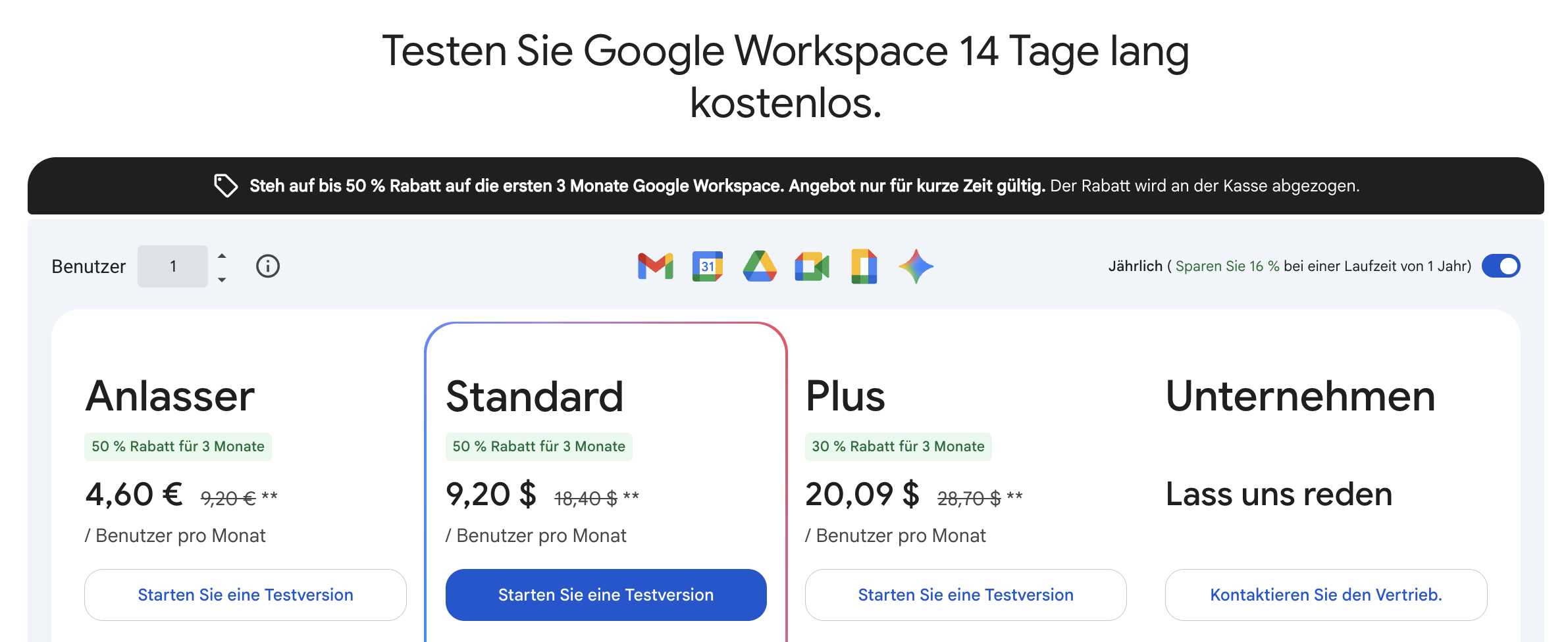
Task: Increase the Benutzer count with the up arrow
Action: click(222, 257)
